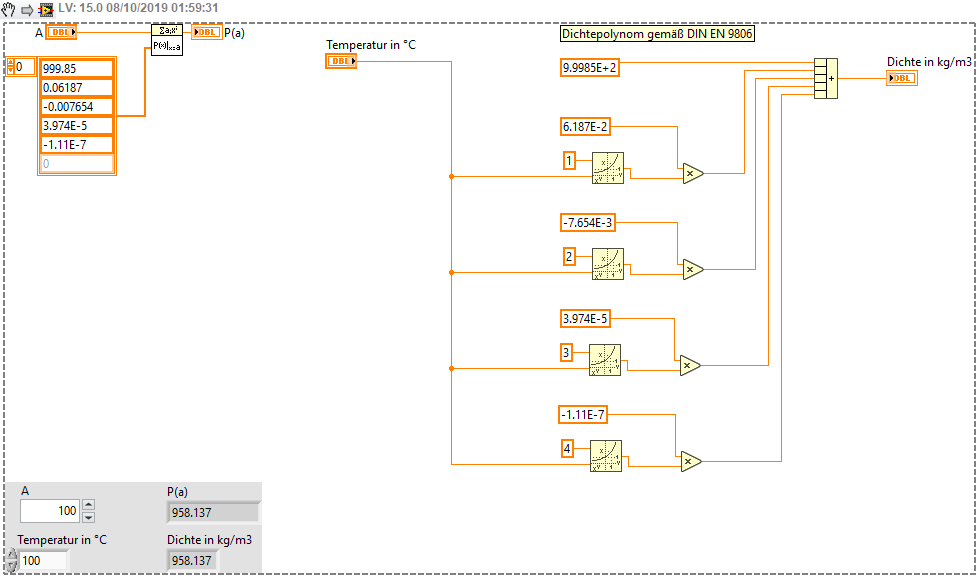Image resolution: width=979 pixels, height=578 pixels.
Task: Select the Power of X node wired to exponent 4
Action: tap(606, 456)
